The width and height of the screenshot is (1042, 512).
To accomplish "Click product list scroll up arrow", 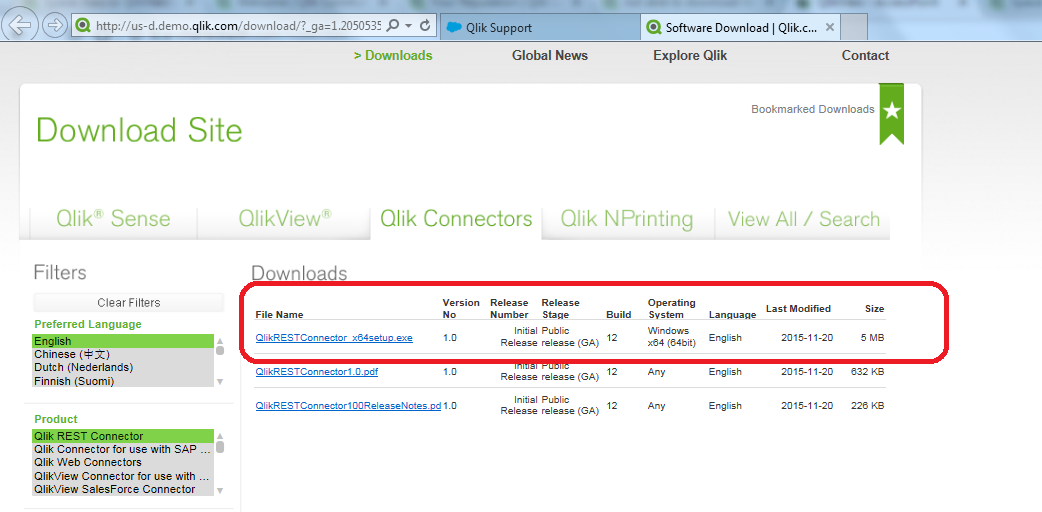I will 220,436.
